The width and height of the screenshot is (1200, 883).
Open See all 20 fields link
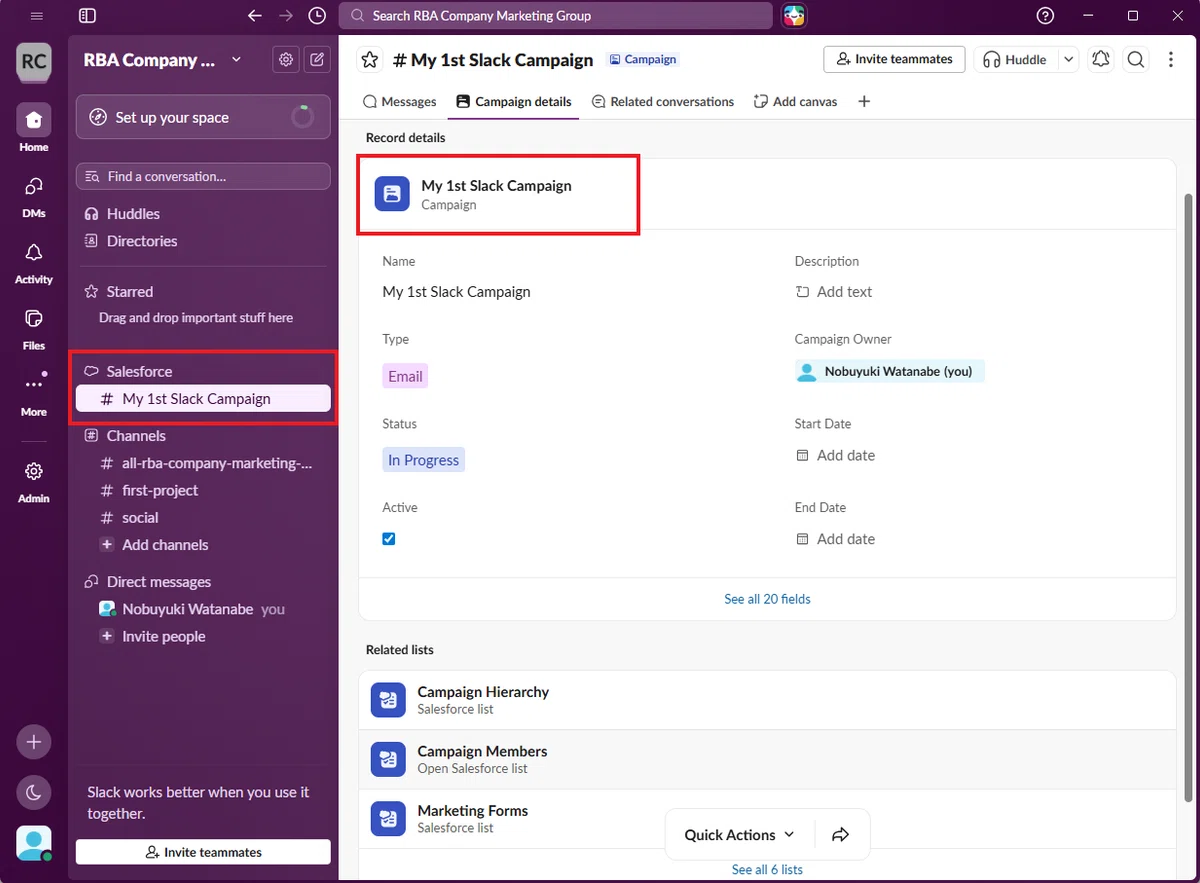click(767, 599)
